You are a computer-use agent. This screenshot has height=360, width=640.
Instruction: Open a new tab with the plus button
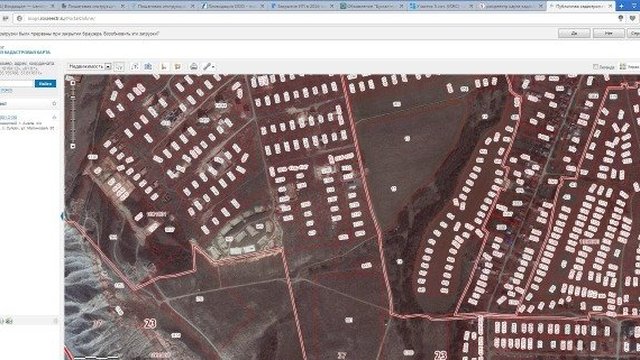pos(622,6)
